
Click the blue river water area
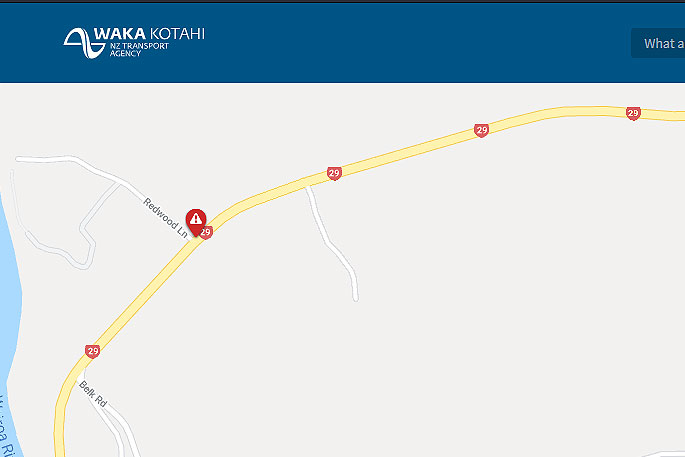coord(9,306)
